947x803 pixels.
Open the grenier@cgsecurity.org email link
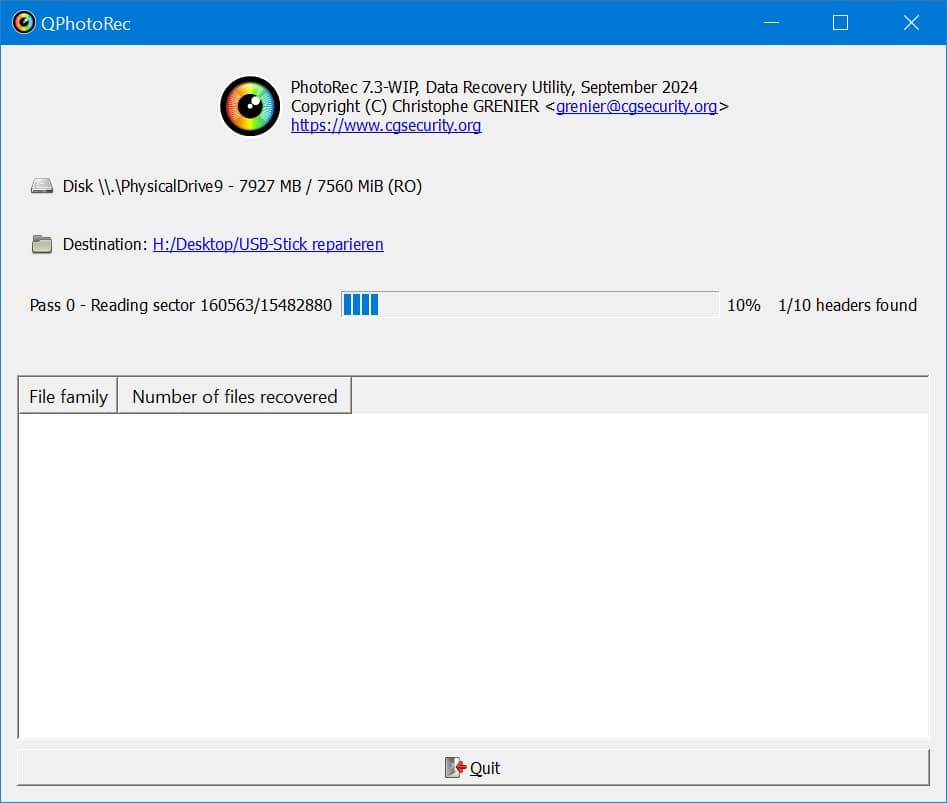click(x=637, y=106)
